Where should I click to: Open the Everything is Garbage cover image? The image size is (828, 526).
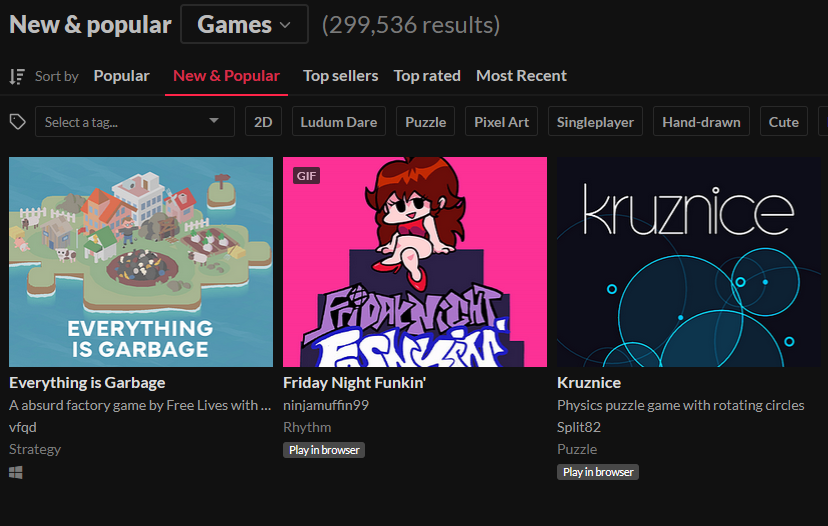point(141,262)
